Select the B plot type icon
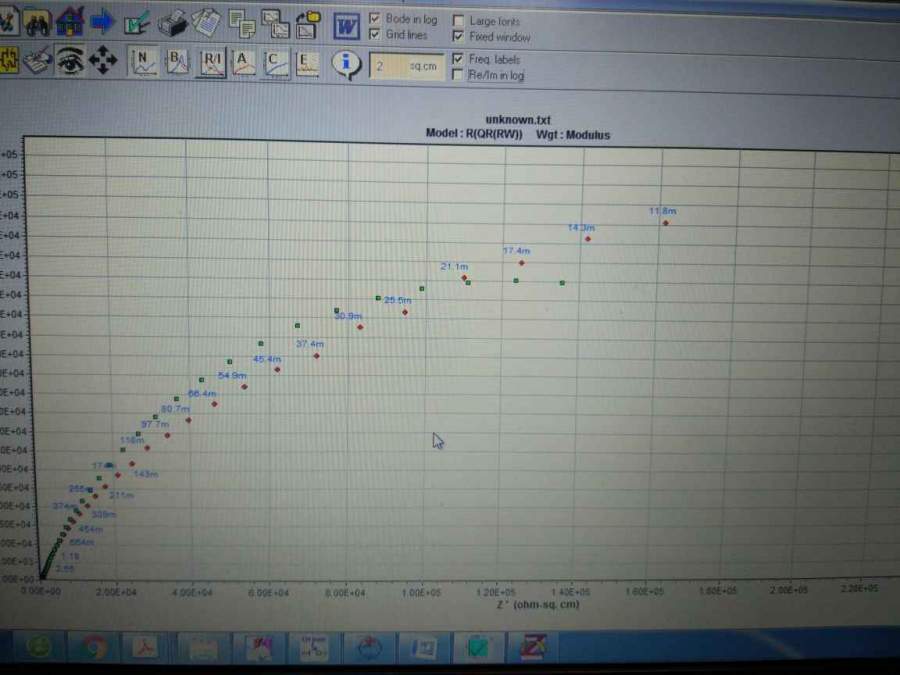Screen dimensions: 900x675 (177, 62)
